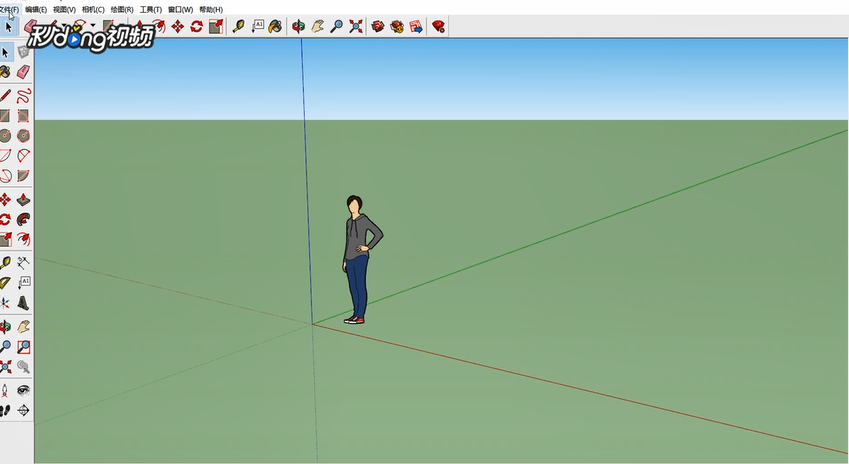Screen dimensions: 849x464
Task: Activate the Rotate tool in the top toolbar
Action: [197, 27]
